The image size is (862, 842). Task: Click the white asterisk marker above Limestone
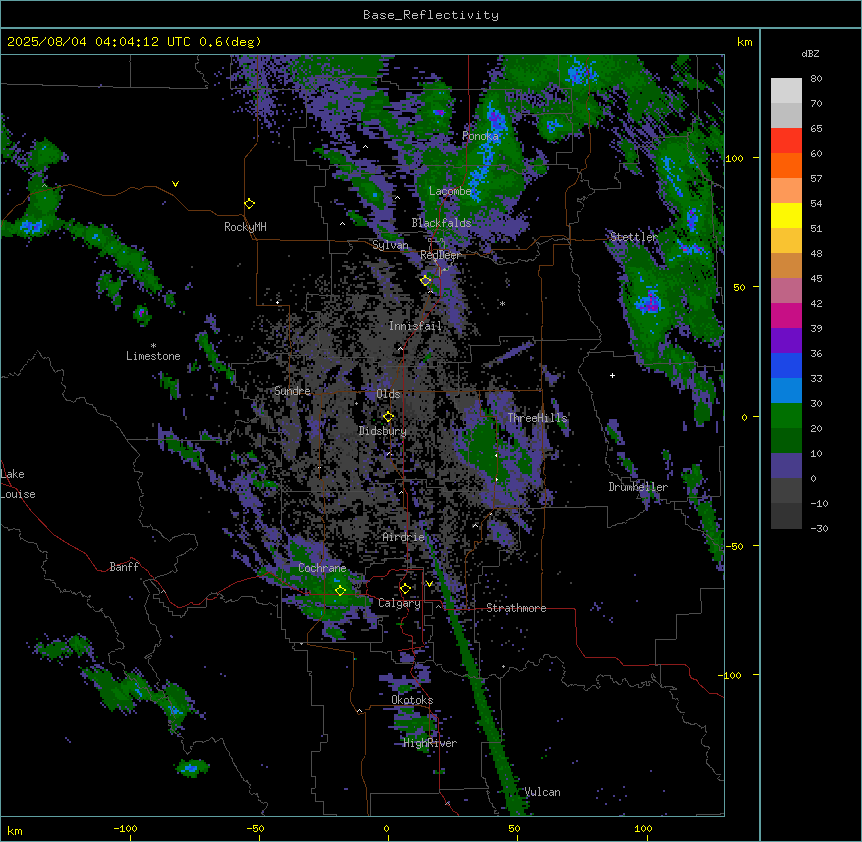pyautogui.click(x=153, y=346)
